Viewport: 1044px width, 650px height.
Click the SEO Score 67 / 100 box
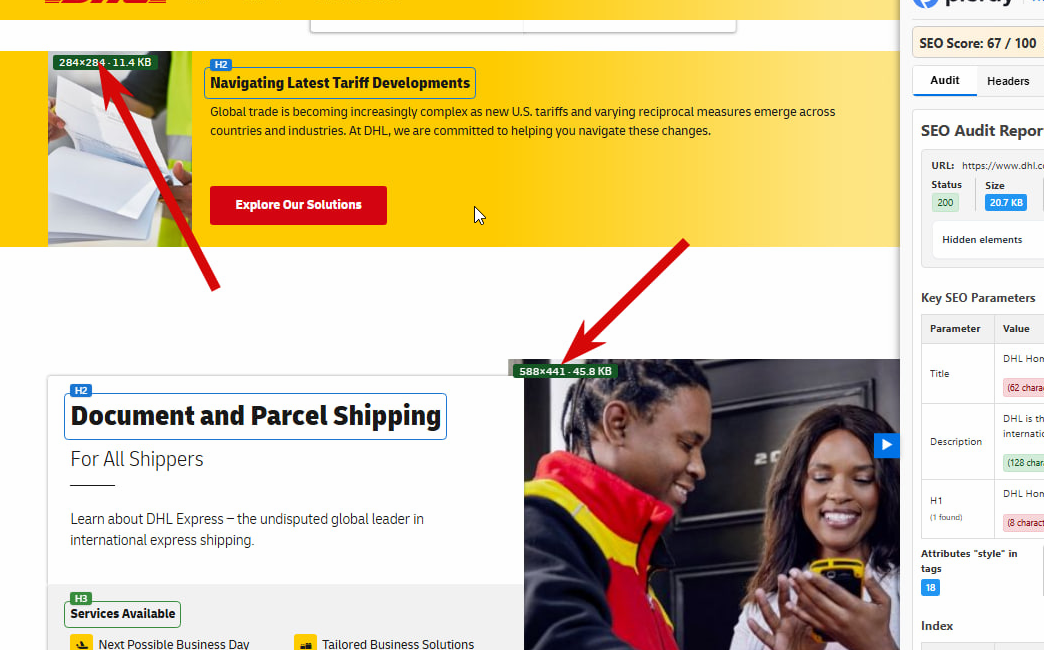977,43
